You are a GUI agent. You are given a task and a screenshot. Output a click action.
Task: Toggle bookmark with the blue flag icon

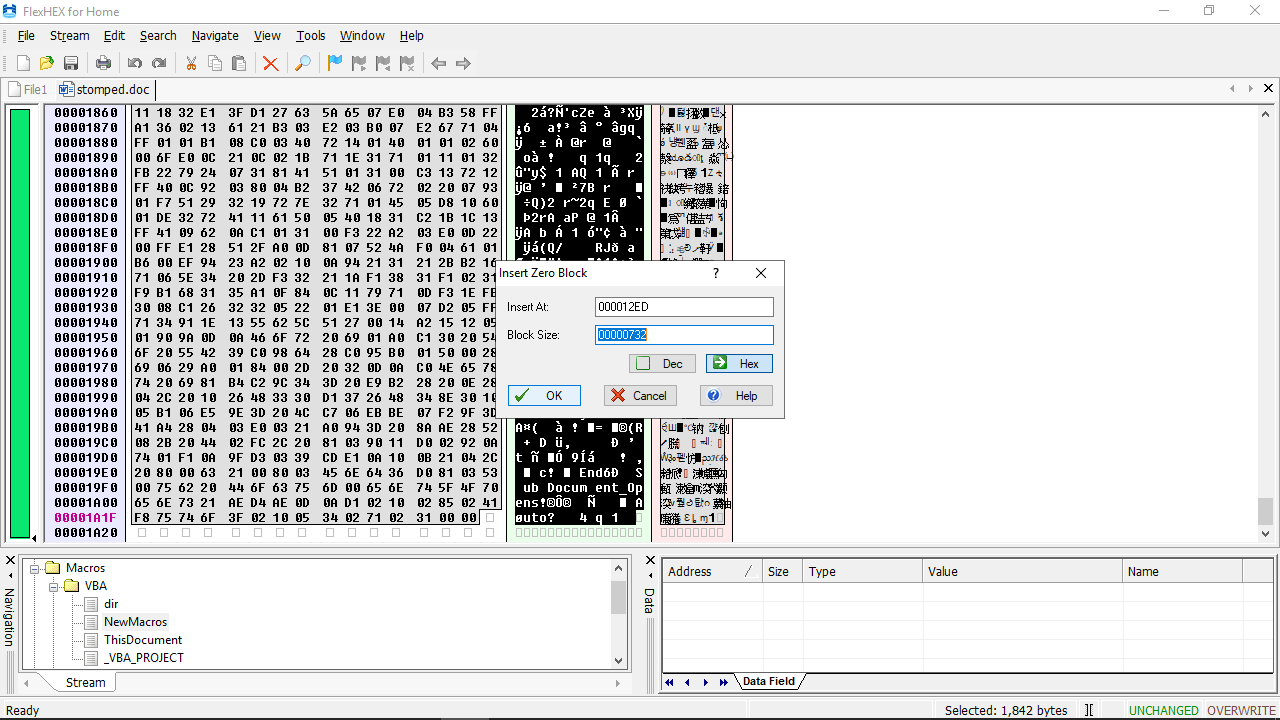(x=335, y=63)
